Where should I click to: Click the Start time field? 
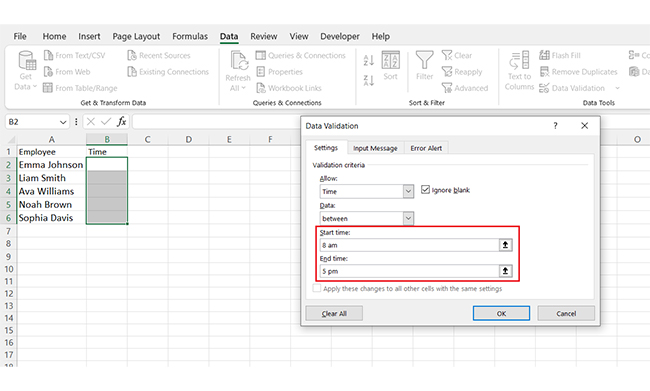(x=409, y=245)
